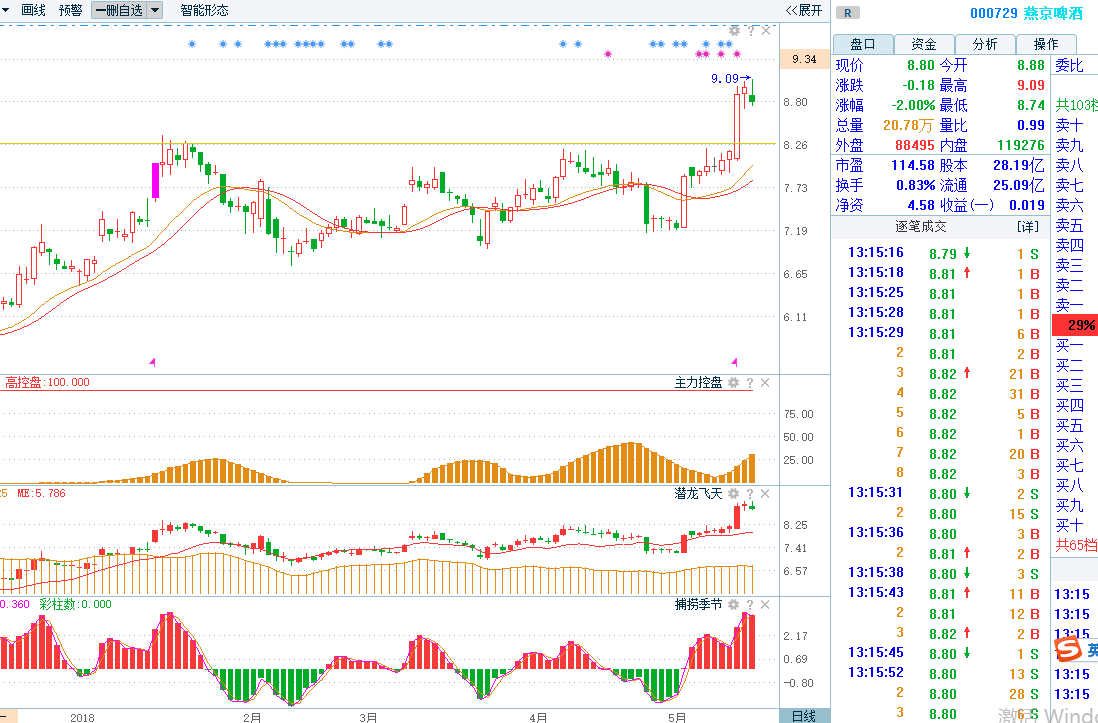This screenshot has height=723, width=1098.
Task: Click help icon for 主力控盘 indicator
Action: coord(750,383)
